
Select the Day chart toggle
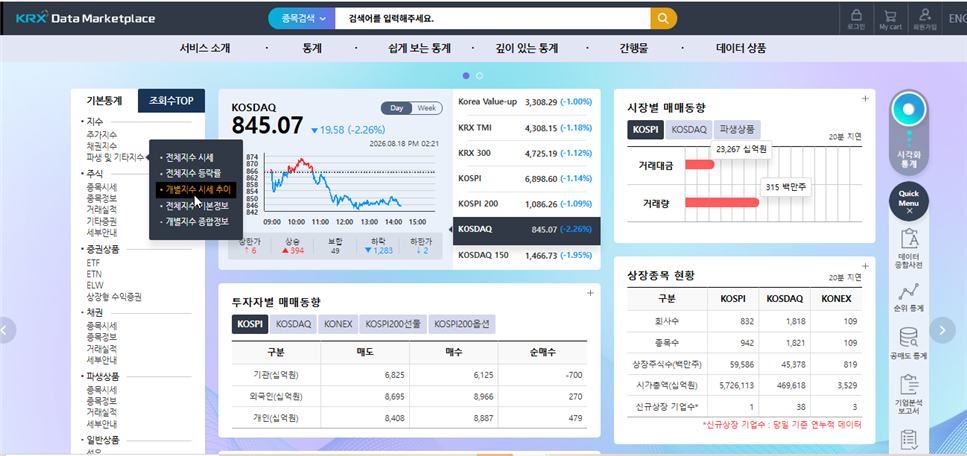point(397,108)
